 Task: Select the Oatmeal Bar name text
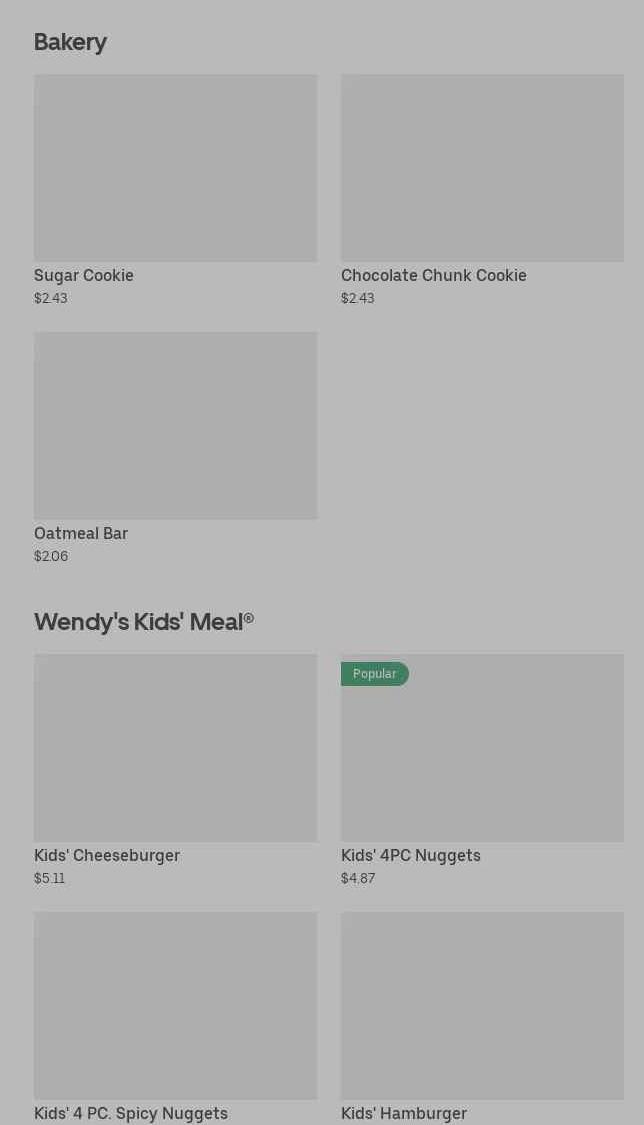[81, 533]
